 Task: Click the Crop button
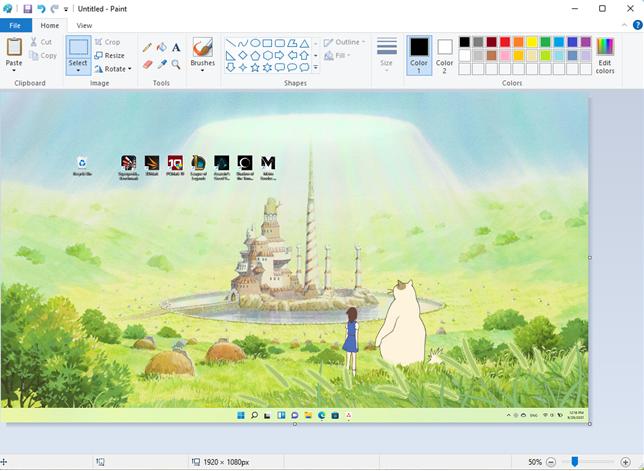(107, 42)
